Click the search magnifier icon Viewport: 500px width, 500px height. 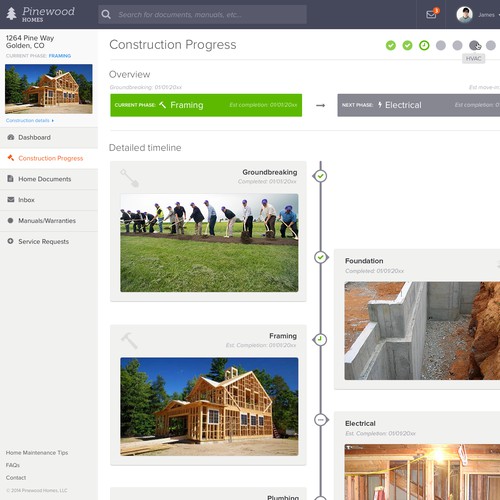pyautogui.click(x=106, y=14)
